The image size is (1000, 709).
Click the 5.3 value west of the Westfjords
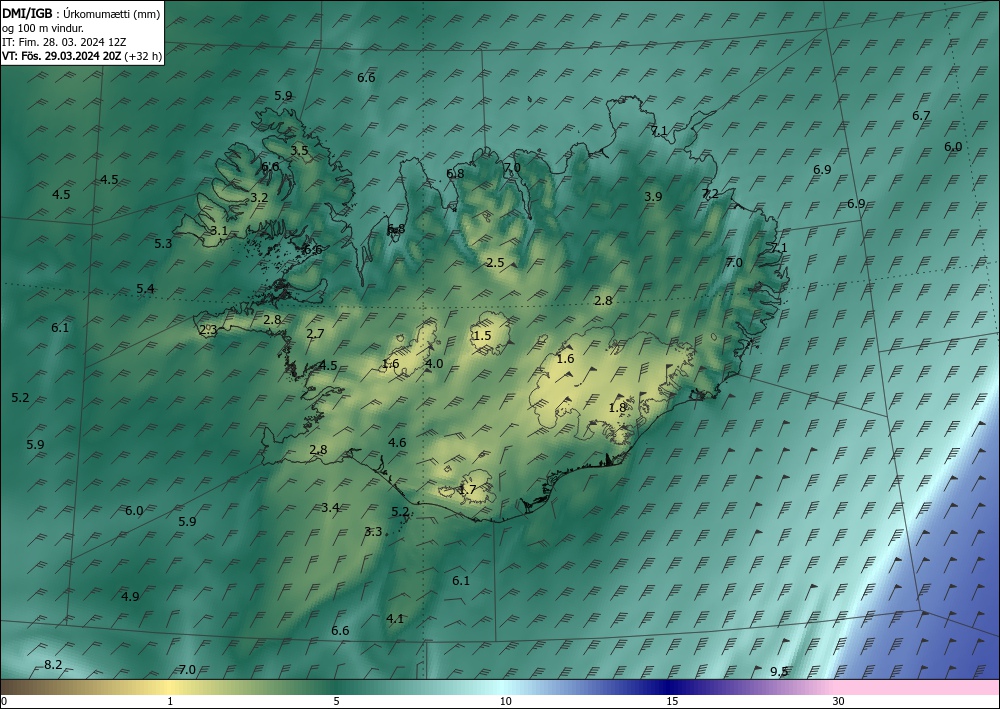click(163, 244)
